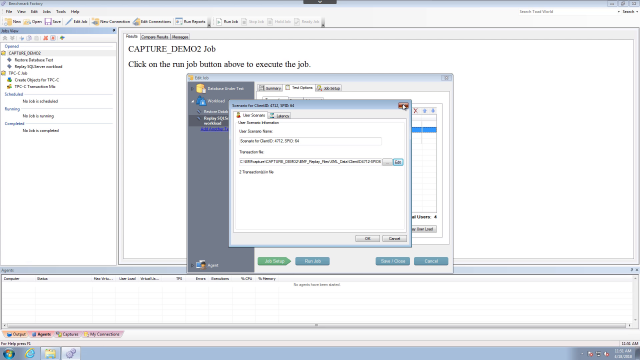Click the green Job Setup arrow button
This screenshot has width=640, height=360.
tap(274, 261)
